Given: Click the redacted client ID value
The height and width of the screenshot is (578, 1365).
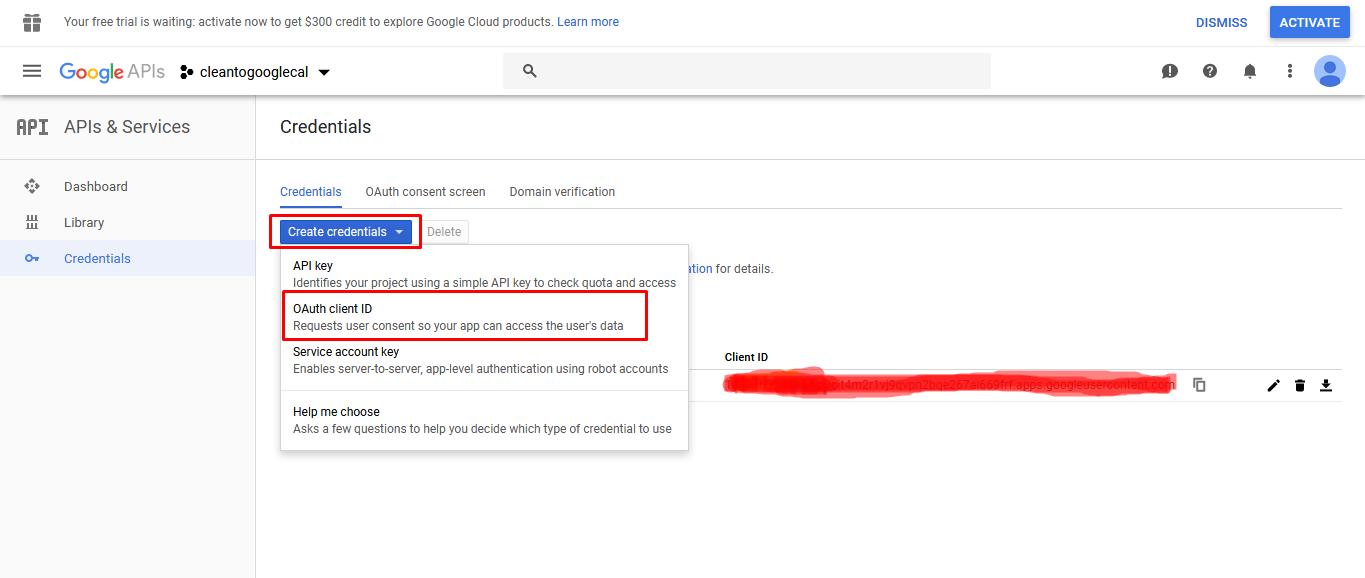Looking at the screenshot, I should click(950, 385).
